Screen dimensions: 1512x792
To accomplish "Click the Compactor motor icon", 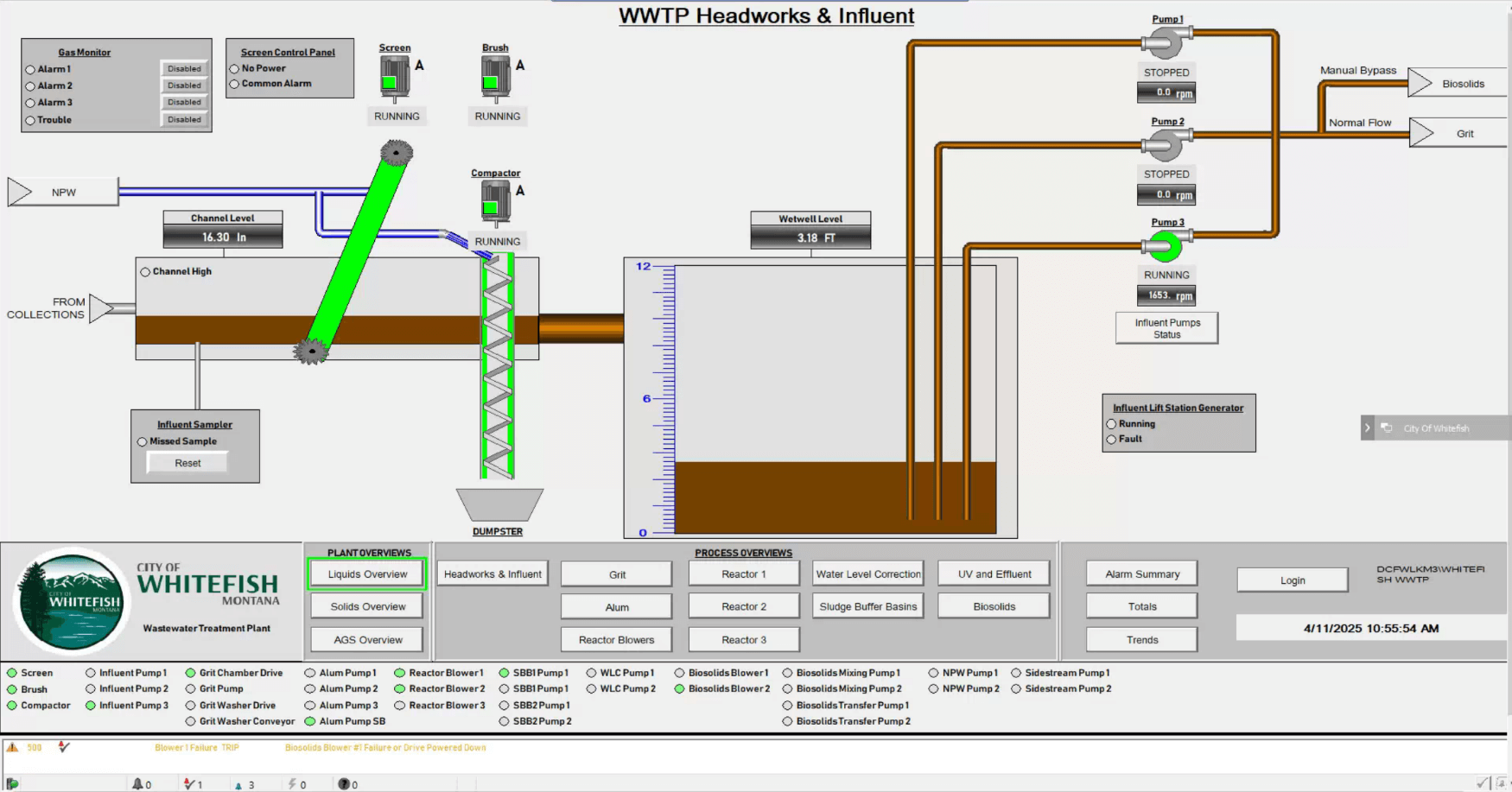I will click(x=495, y=203).
